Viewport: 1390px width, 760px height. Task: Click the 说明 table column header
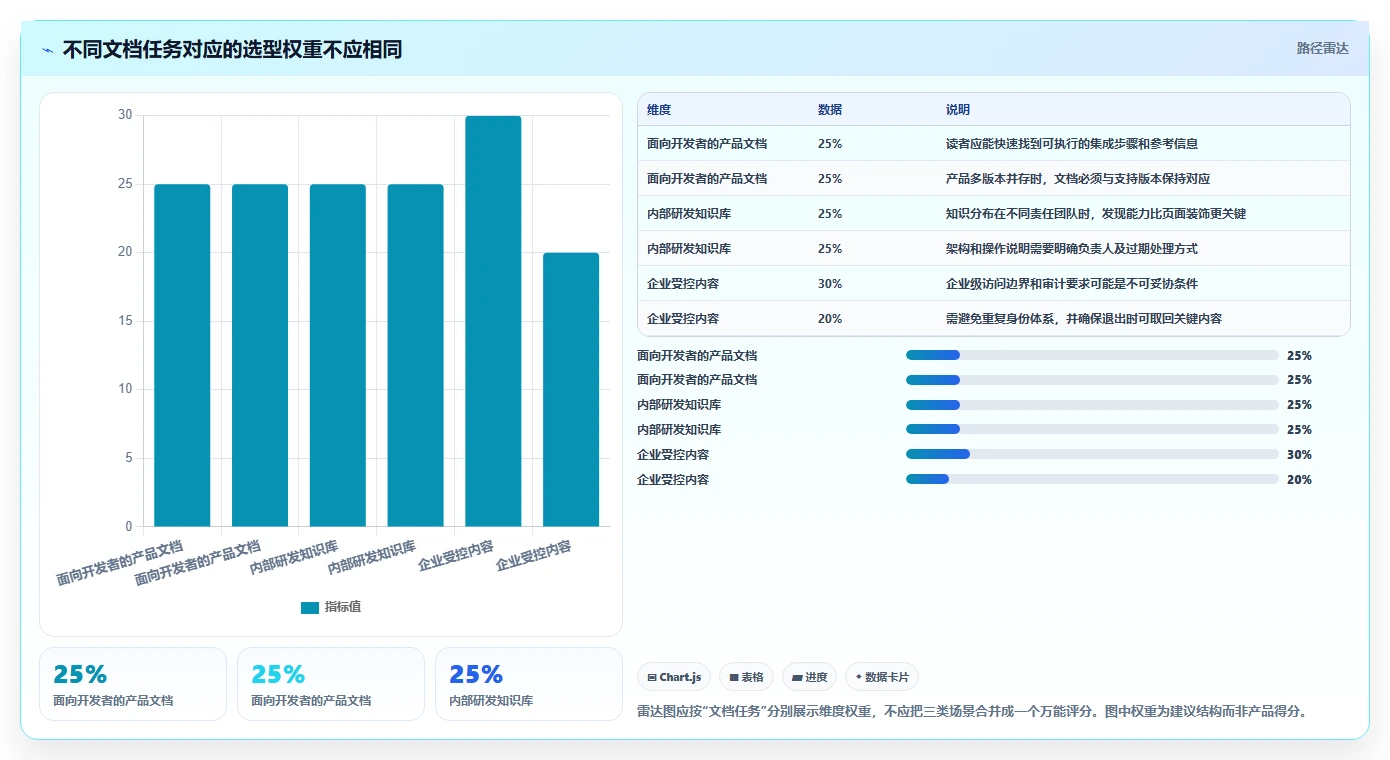click(x=958, y=109)
